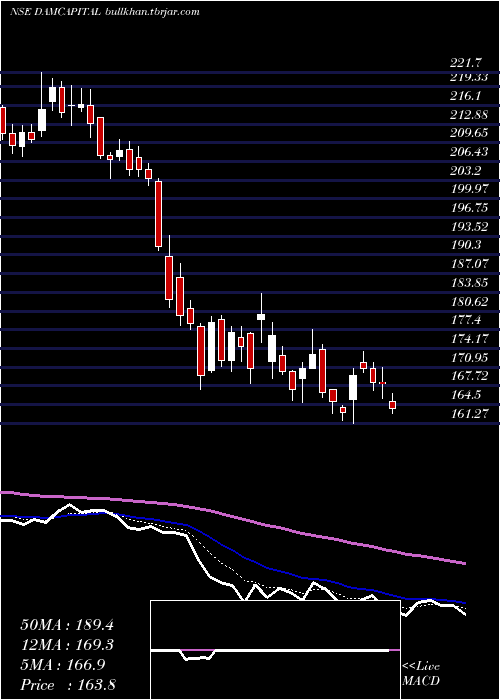Image resolution: width=500 pixels, height=700 pixels.
Task: Click the 50MA : 189.4 legend entry
Action: click(x=67, y=625)
